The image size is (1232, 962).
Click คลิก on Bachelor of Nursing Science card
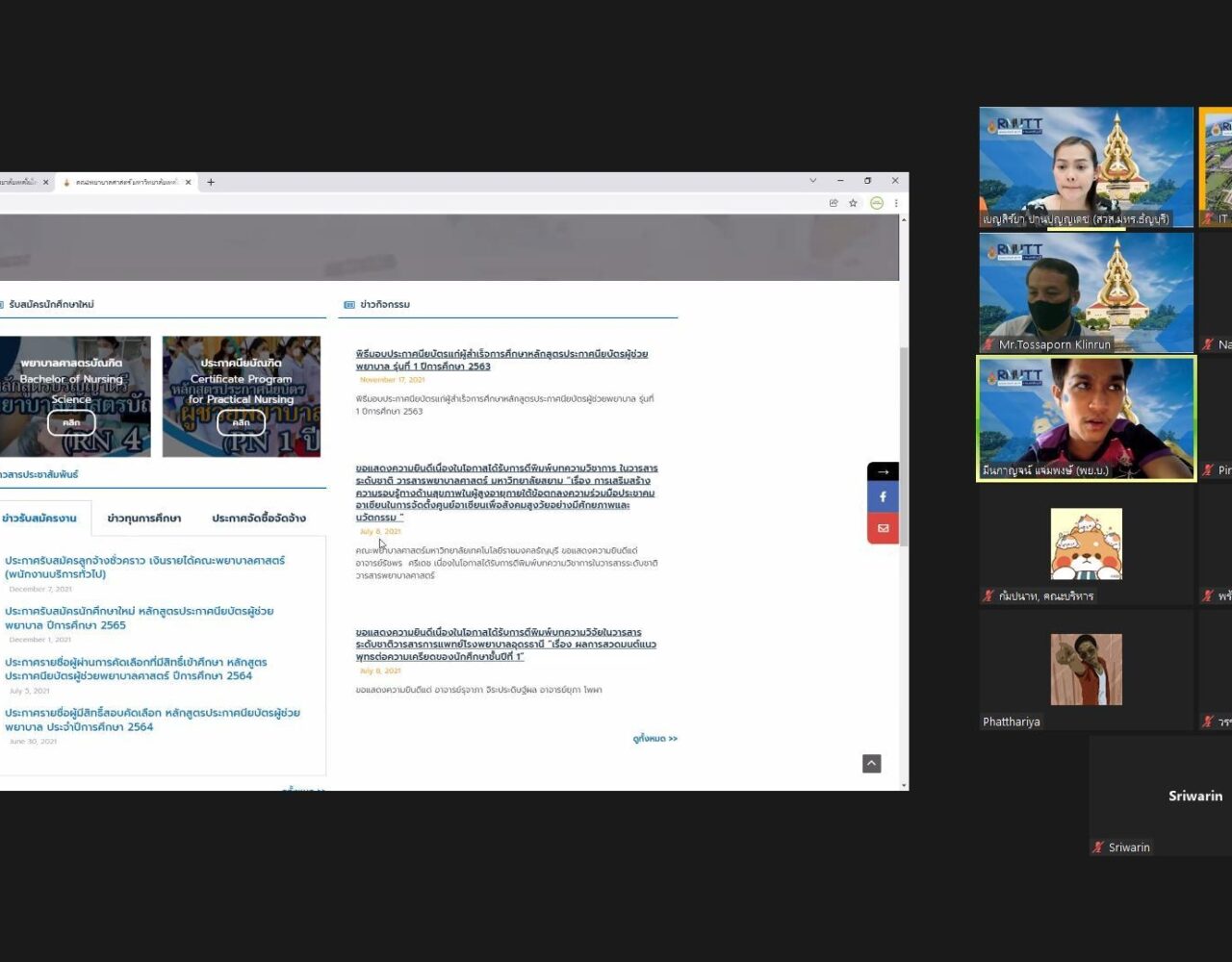[71, 423]
